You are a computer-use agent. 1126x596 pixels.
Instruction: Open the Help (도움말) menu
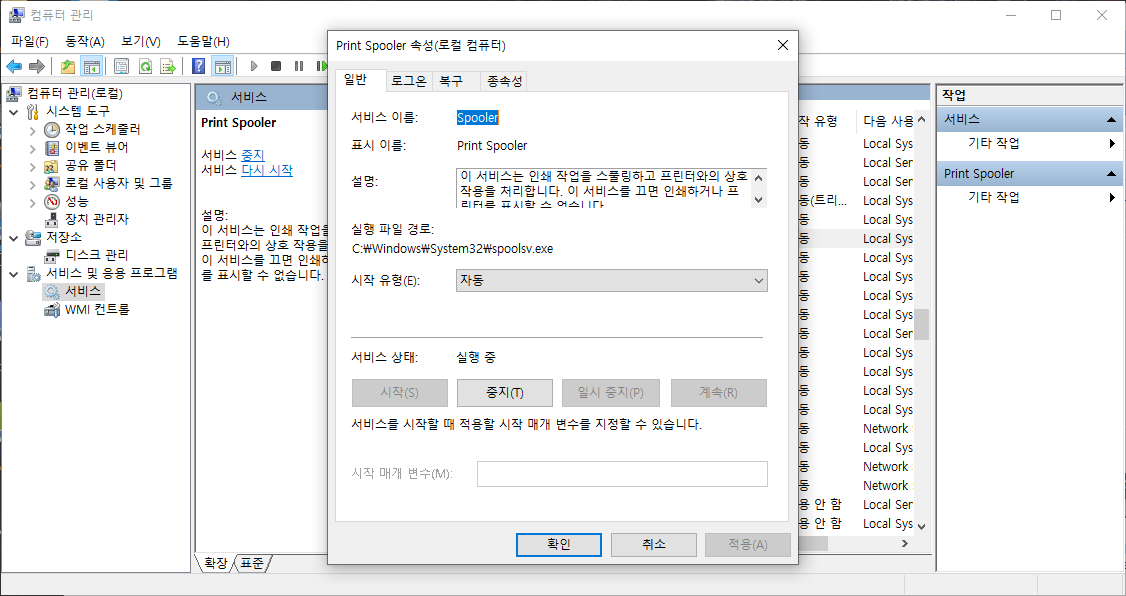(x=203, y=42)
